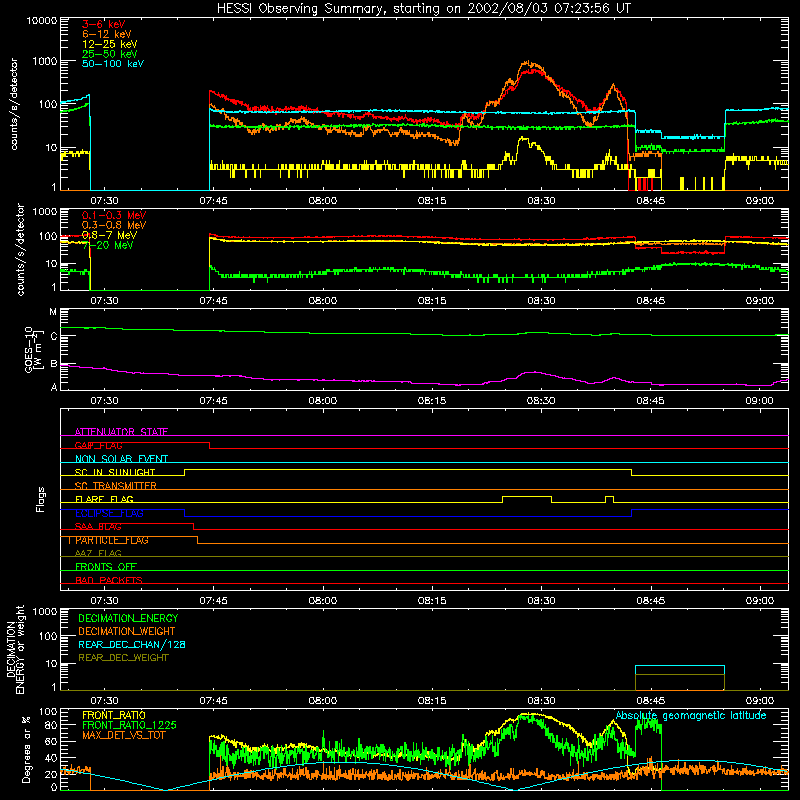Screen dimensions: 800x800
Task: Select the NON_SOLAR_EVENT flag label
Action: pos(121,459)
